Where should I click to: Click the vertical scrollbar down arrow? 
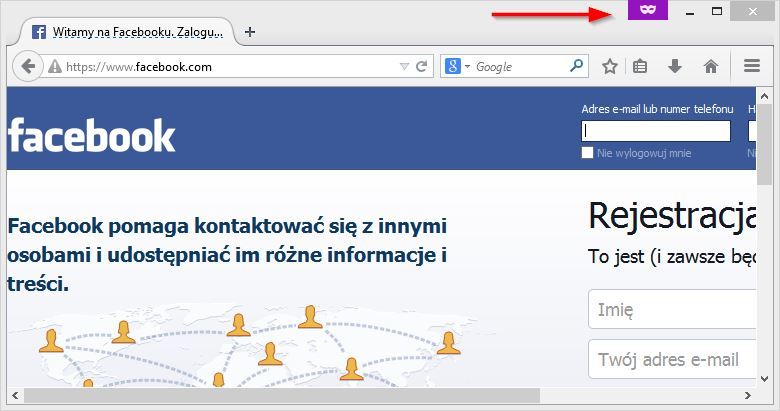(765, 379)
